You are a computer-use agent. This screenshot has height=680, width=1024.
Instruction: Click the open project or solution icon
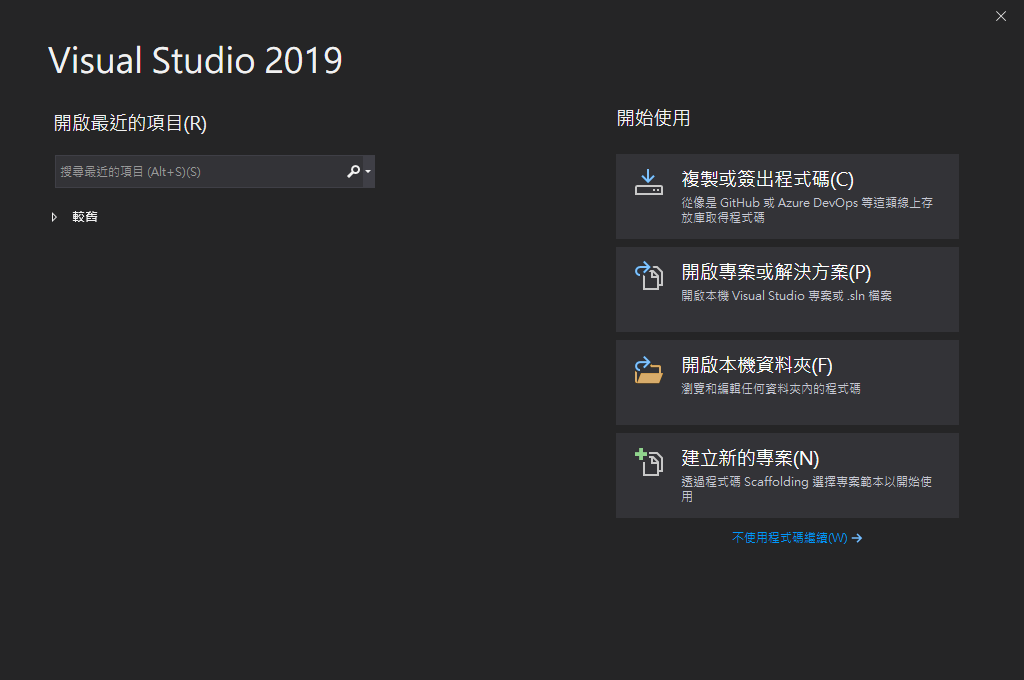coord(648,276)
